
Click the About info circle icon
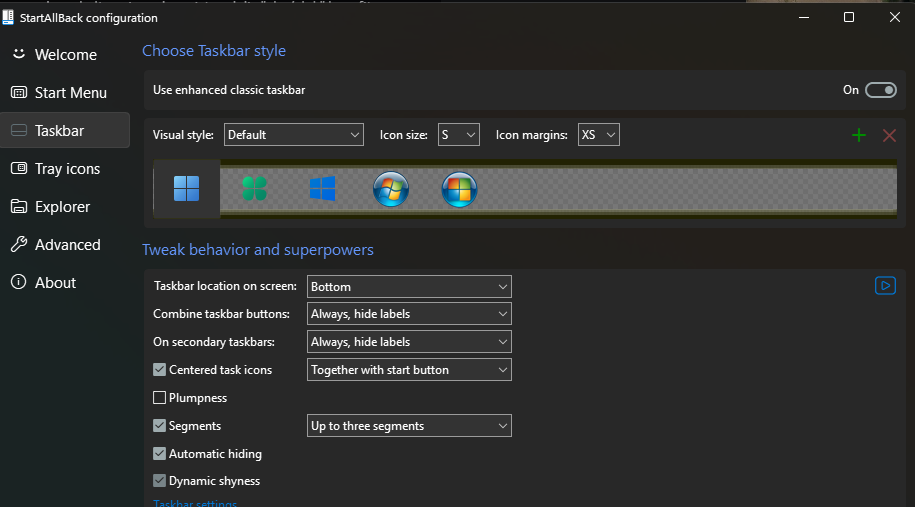coord(19,282)
